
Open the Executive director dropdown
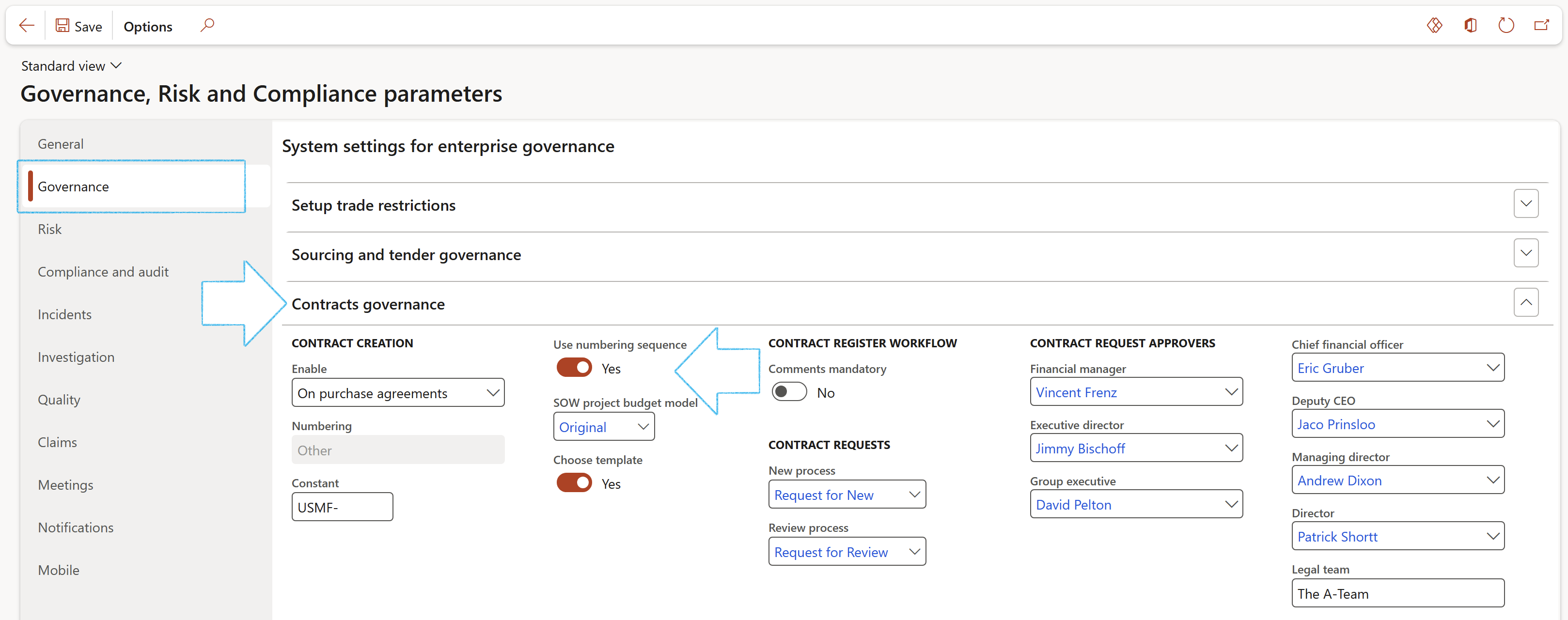(1136, 449)
